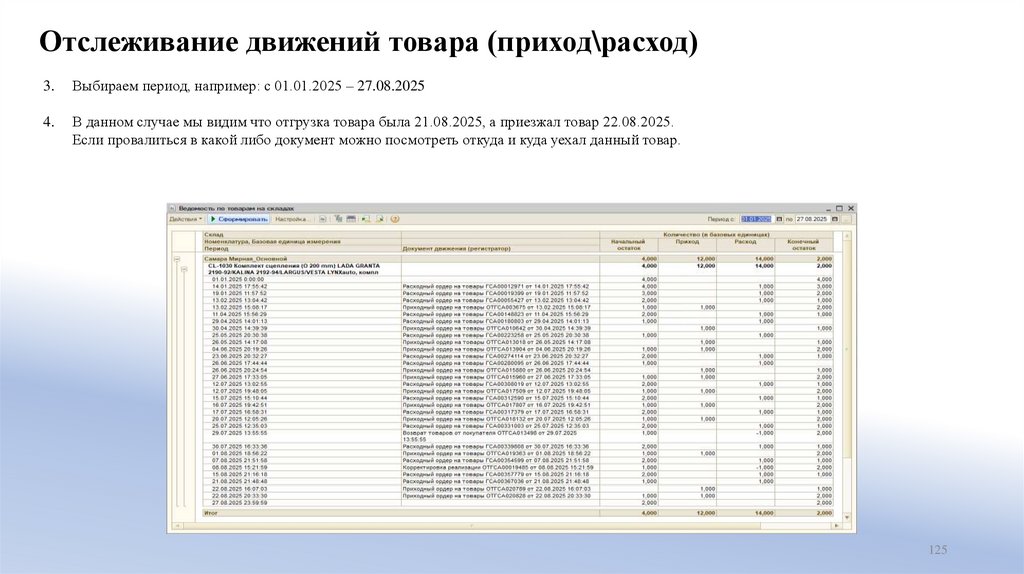Viewport: 1024px width, 574px height.
Task: Click the Итог totals row label
Action: pyautogui.click(x=211, y=513)
